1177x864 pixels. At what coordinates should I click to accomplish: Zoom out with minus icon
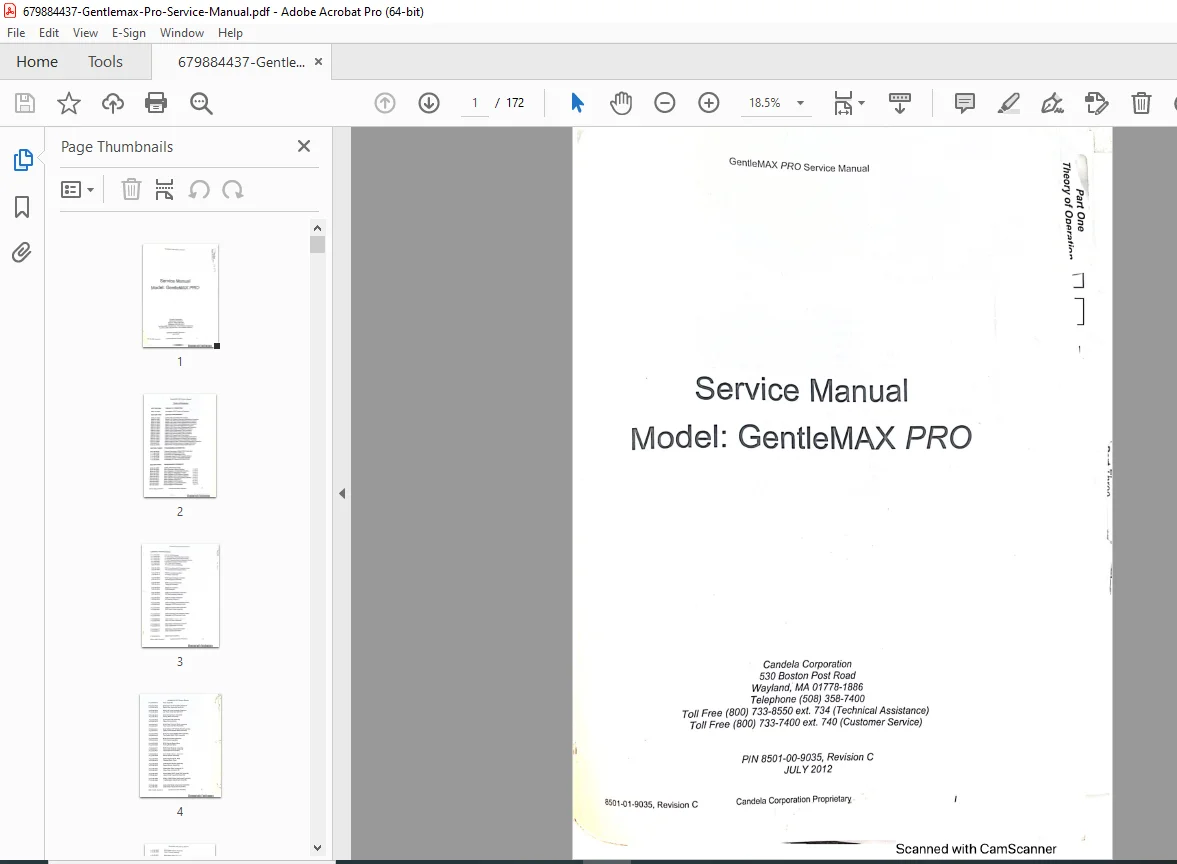pyautogui.click(x=664, y=103)
